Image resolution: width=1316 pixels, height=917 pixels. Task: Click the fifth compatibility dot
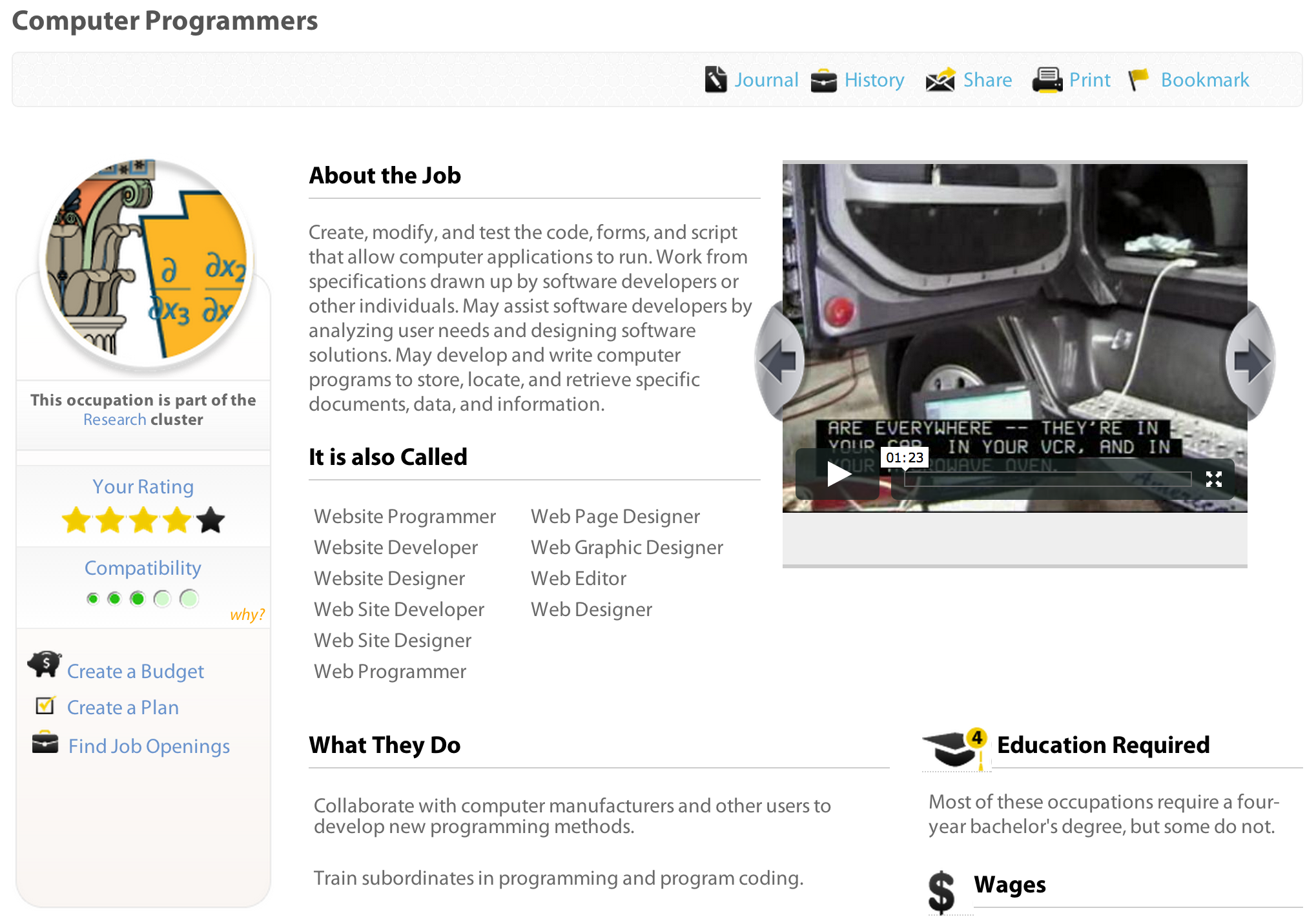pos(189,599)
